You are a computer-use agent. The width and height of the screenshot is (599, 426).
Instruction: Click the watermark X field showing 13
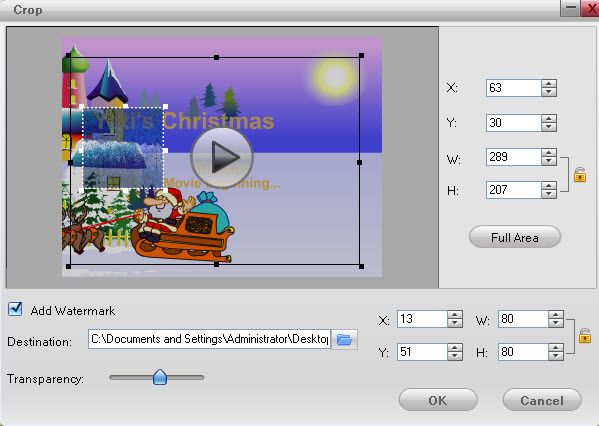pos(422,319)
